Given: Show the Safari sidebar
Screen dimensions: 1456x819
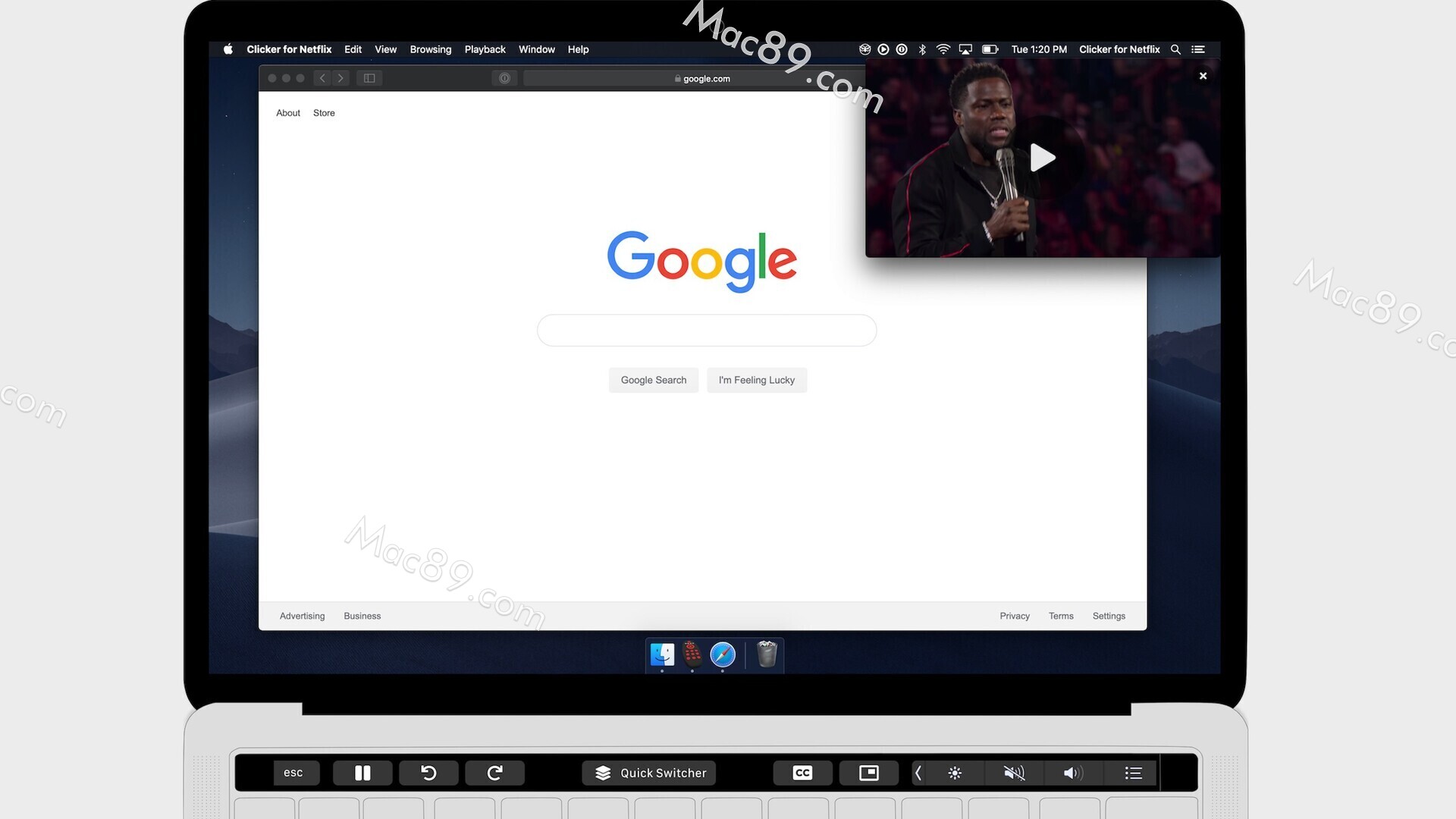Looking at the screenshot, I should (x=369, y=78).
